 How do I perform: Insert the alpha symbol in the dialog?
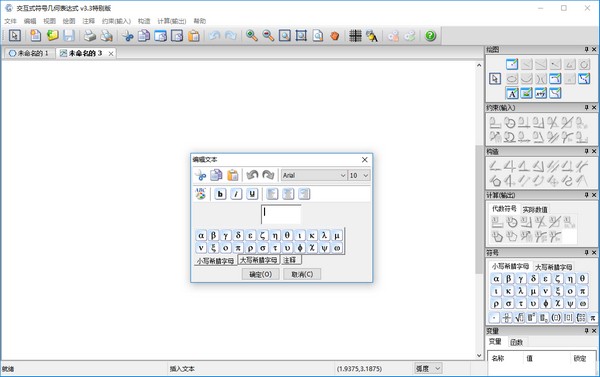[x=201, y=235]
